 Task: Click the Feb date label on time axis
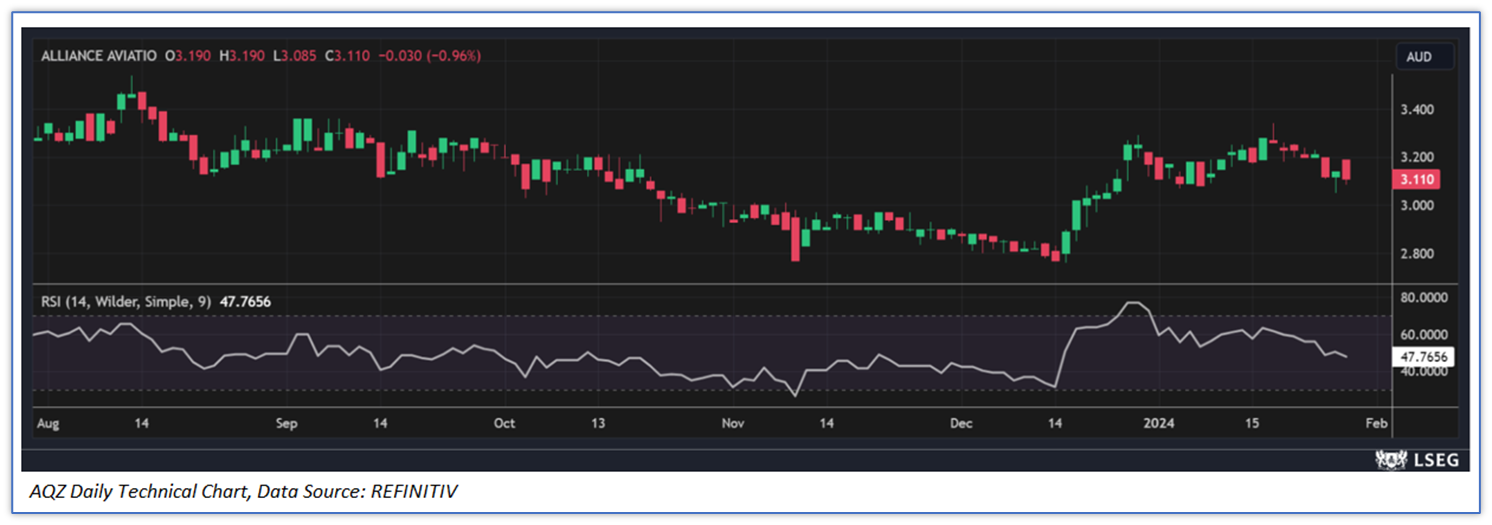pyautogui.click(x=1376, y=423)
